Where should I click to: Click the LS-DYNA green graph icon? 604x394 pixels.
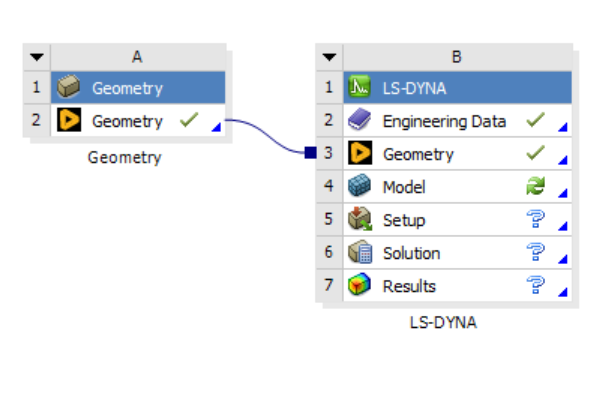point(359,87)
